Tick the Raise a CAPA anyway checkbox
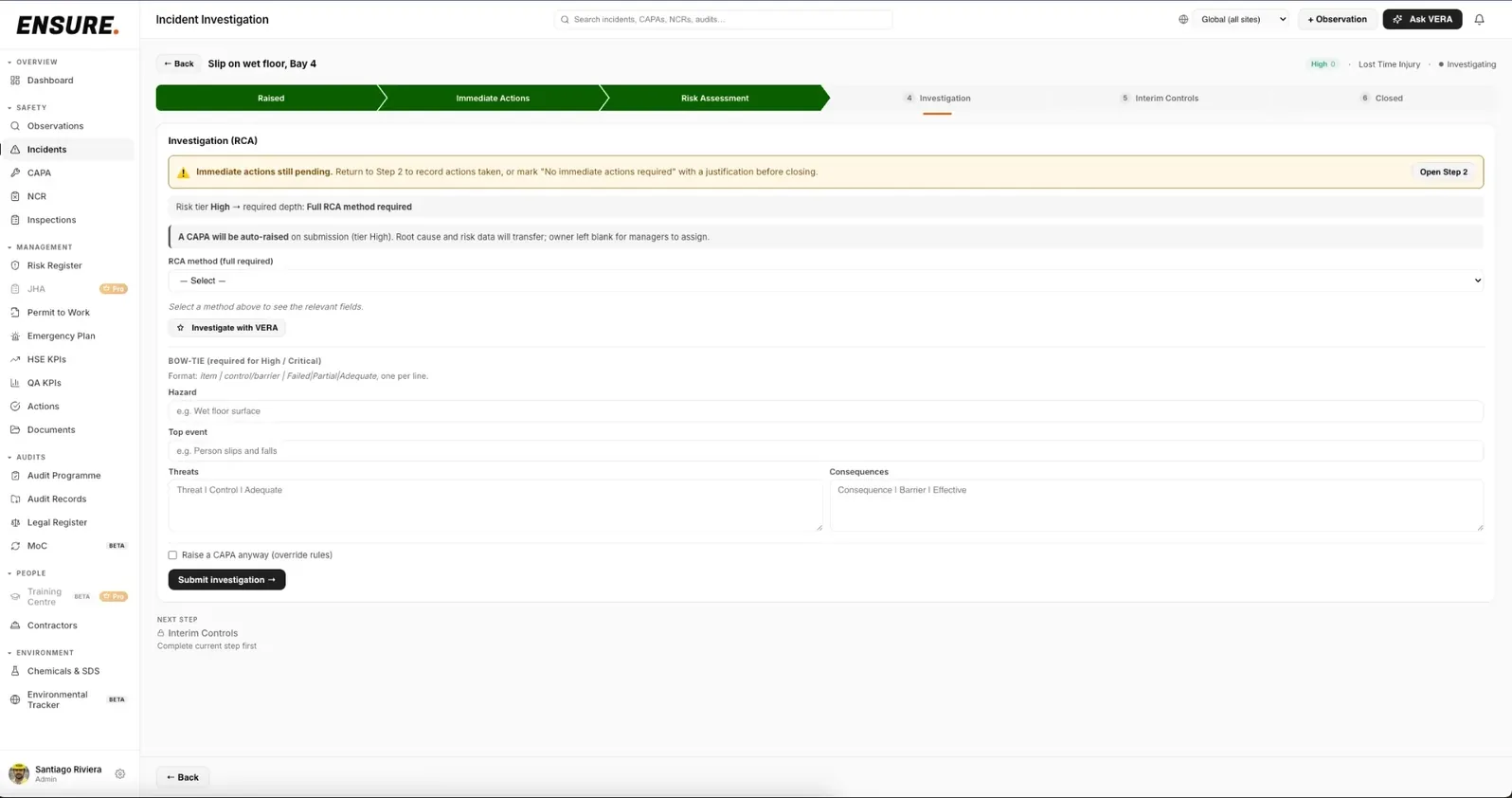 pos(172,555)
